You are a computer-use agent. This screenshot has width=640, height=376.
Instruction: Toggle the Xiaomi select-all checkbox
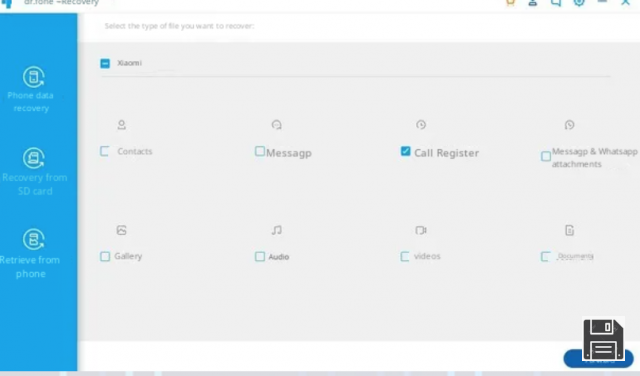(105, 63)
